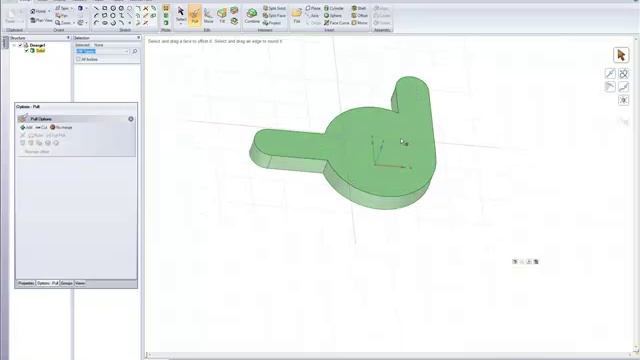
Task: Insert a Plane
Action: click(x=313, y=8)
